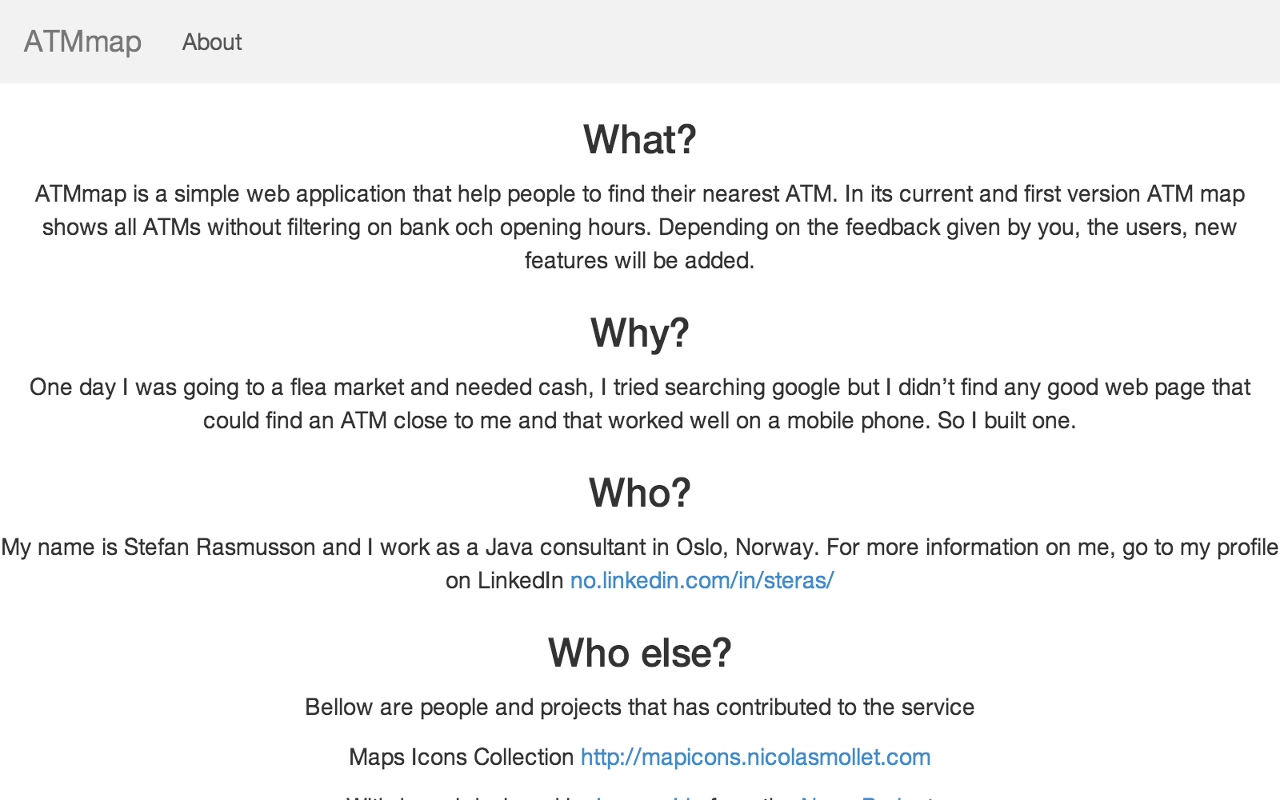Select the "Who else?" heading
The image size is (1280, 800).
[640, 652]
